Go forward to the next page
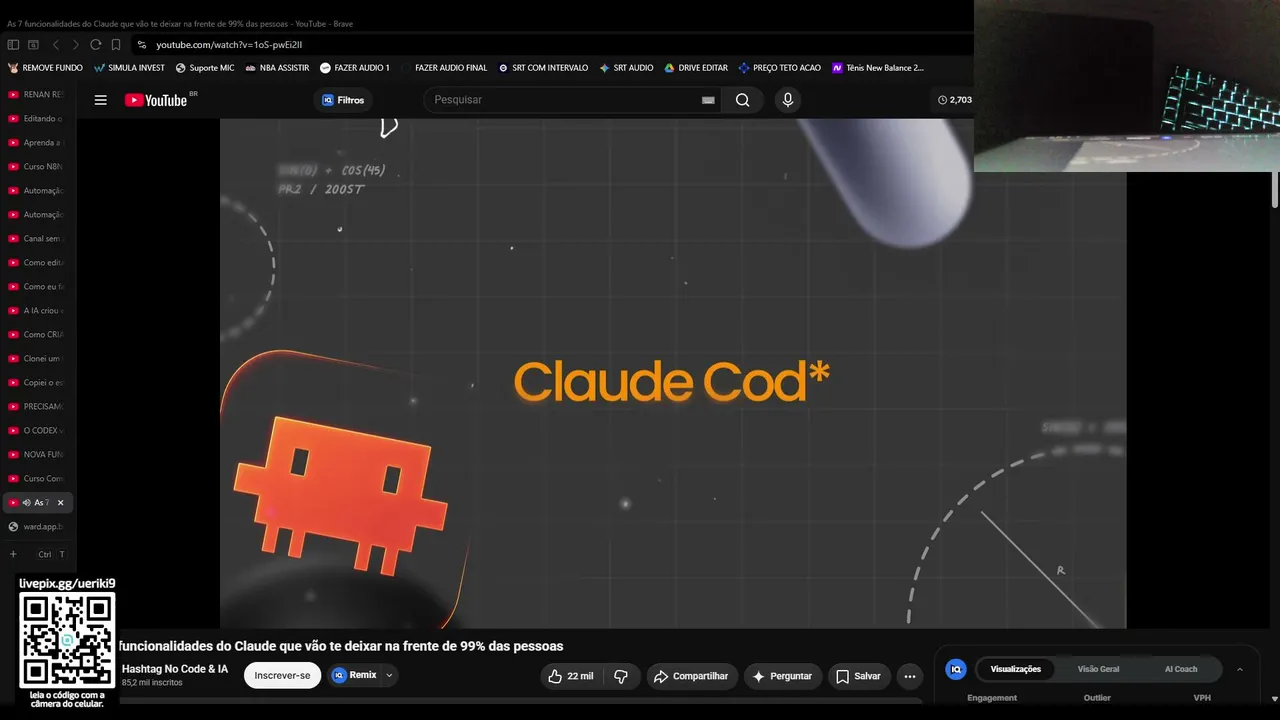Screen dimensions: 1280x720 75,45
